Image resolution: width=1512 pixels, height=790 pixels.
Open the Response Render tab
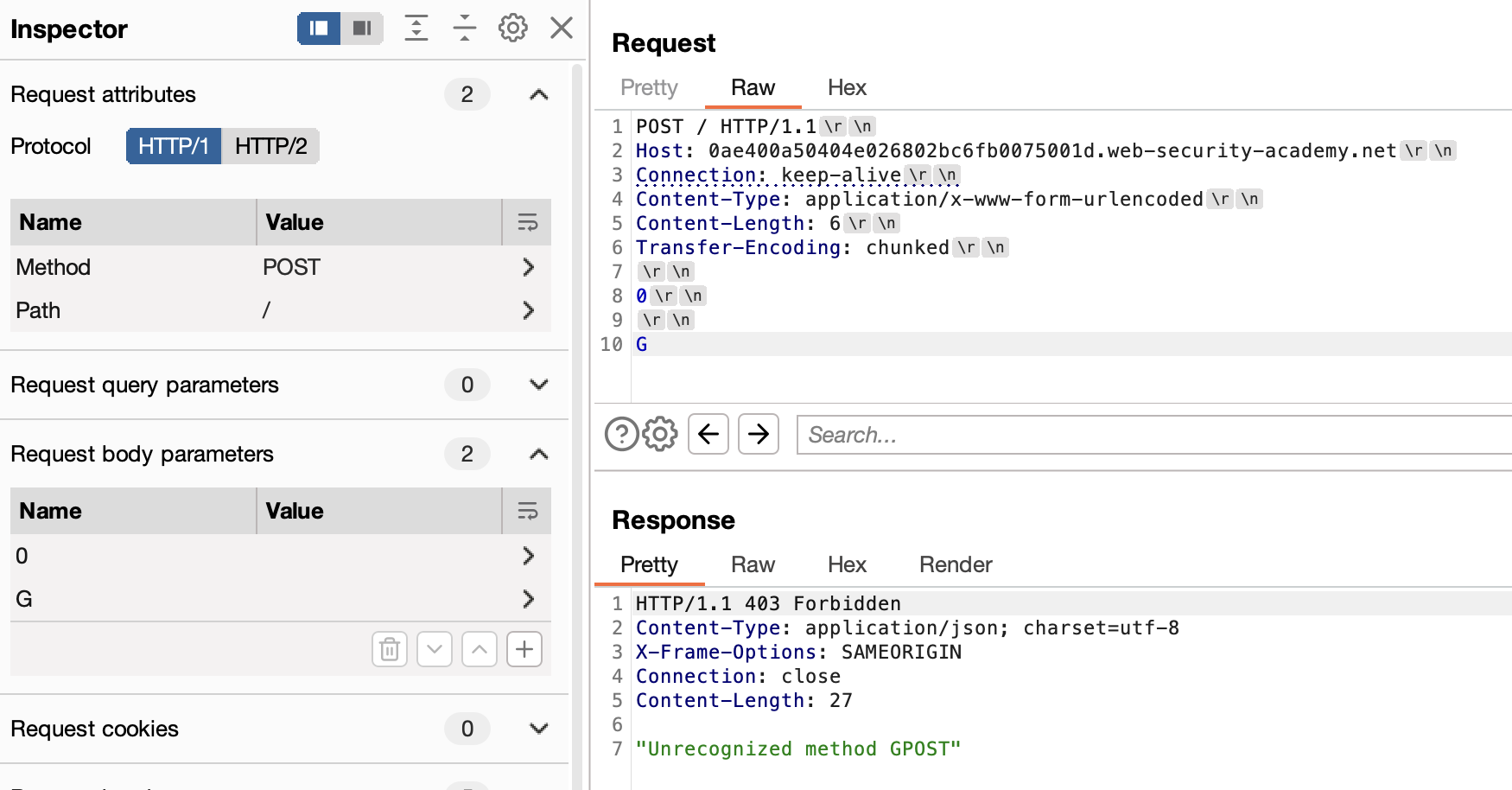click(956, 564)
